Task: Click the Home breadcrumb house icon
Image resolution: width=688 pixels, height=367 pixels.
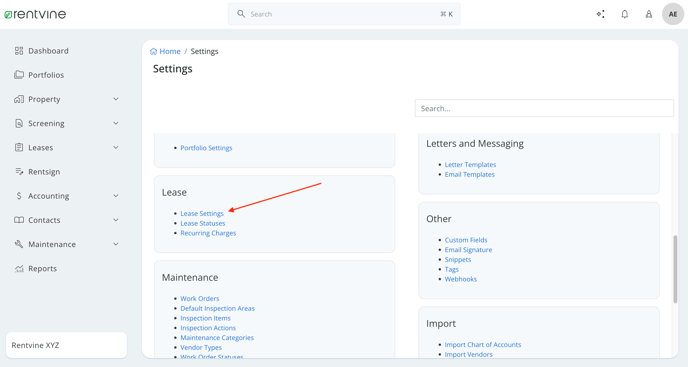Action: coord(154,51)
